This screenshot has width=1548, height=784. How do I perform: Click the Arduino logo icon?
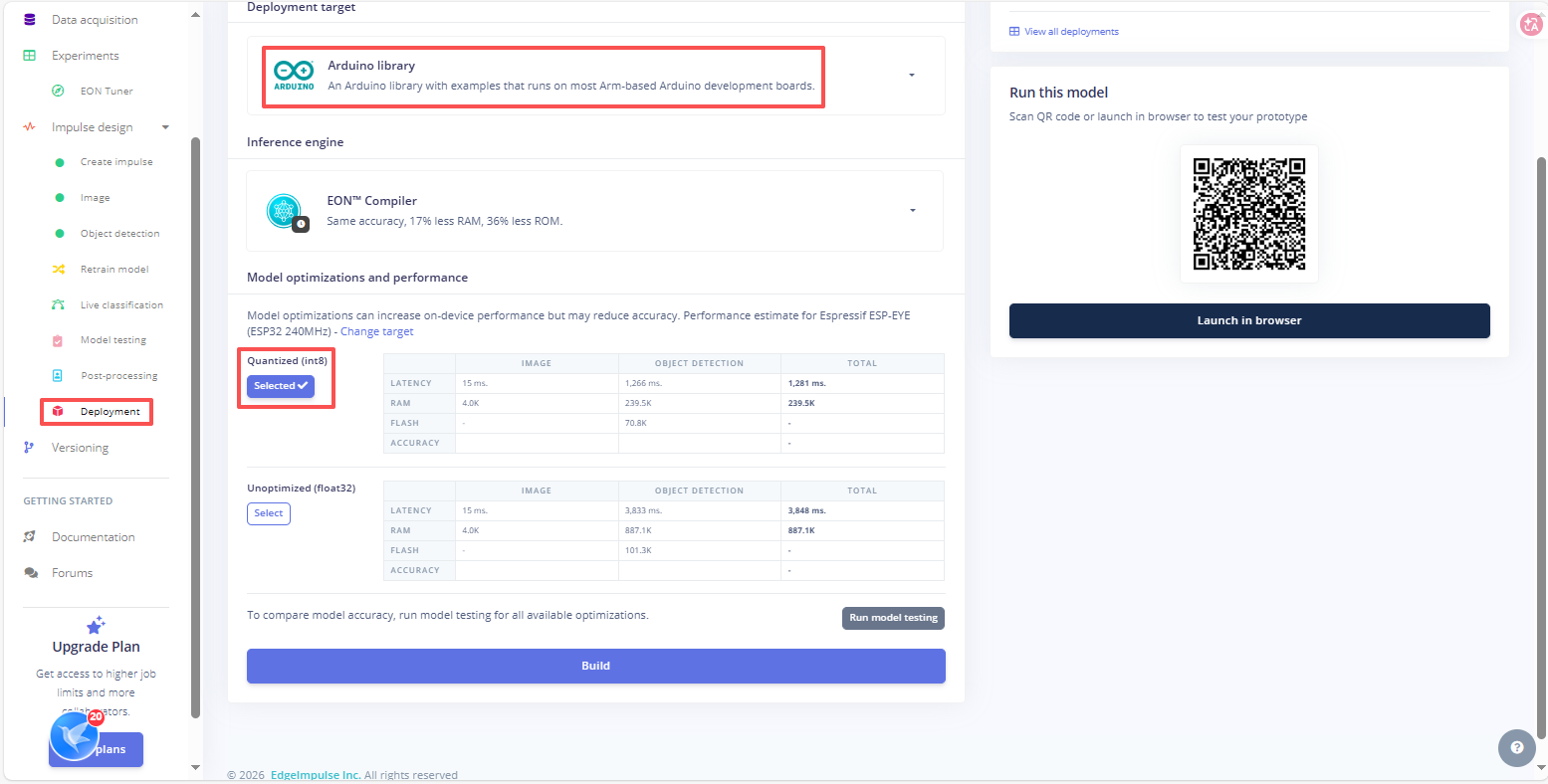click(294, 76)
